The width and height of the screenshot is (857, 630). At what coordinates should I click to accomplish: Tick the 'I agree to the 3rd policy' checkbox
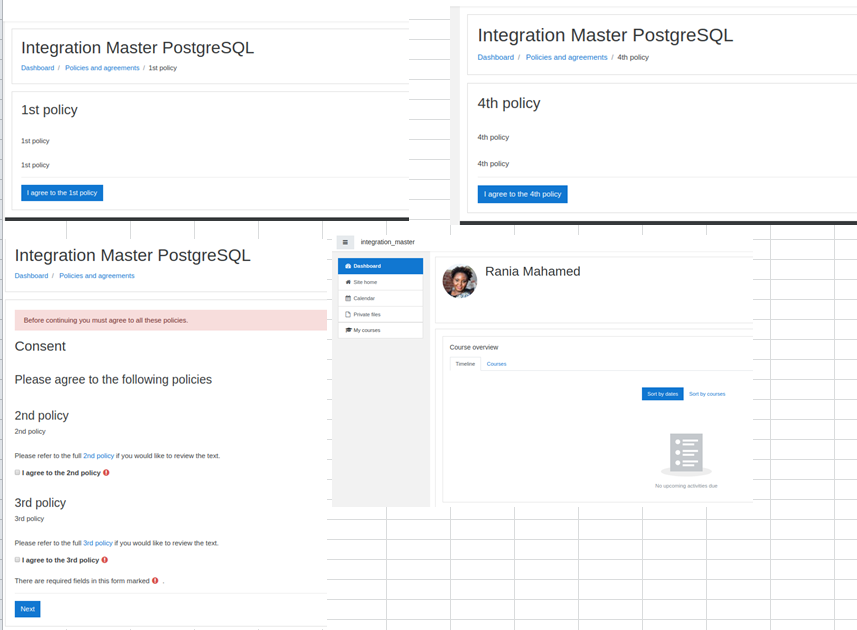(x=17, y=560)
